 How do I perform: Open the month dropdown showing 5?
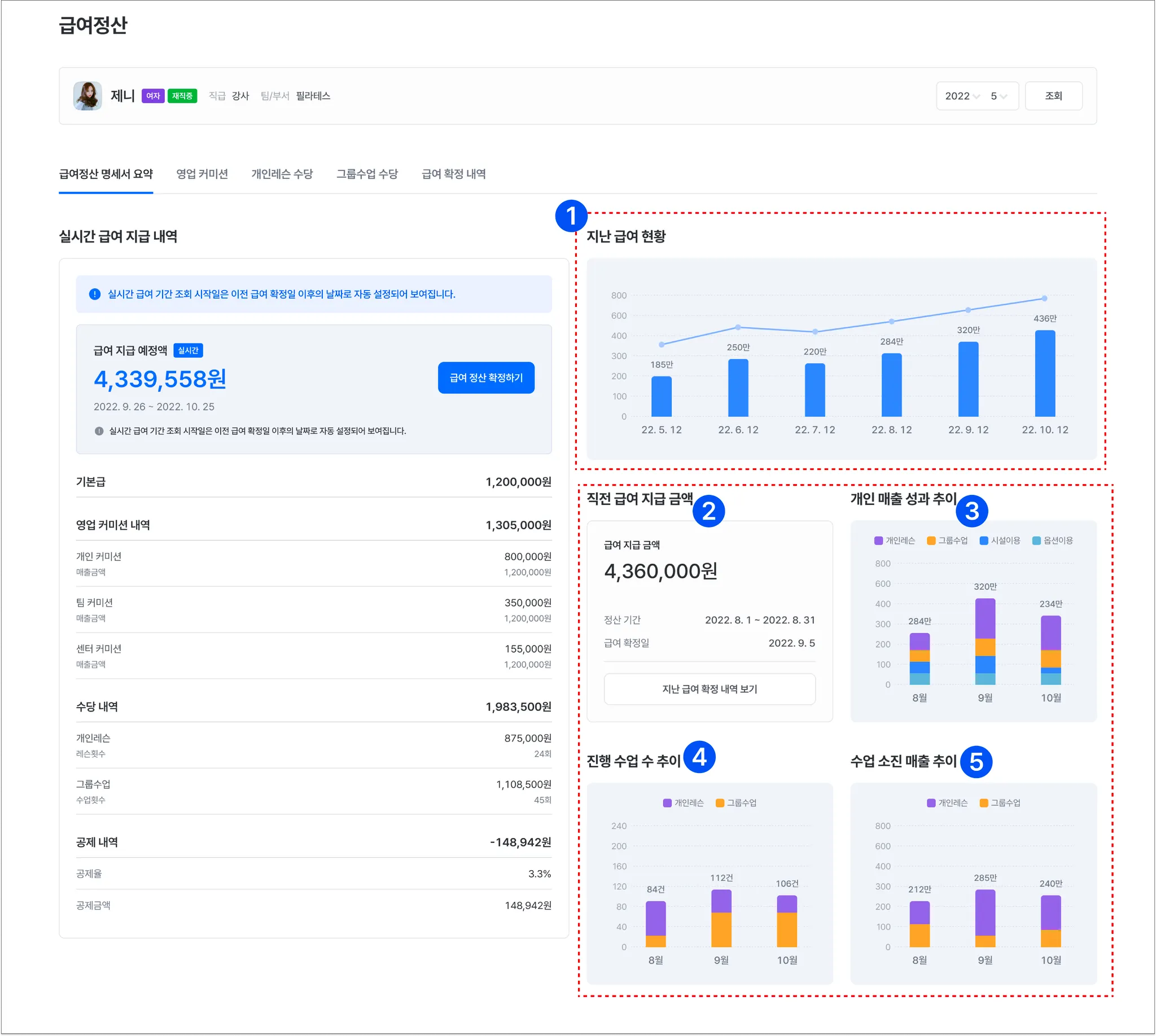pyautogui.click(x=999, y=96)
